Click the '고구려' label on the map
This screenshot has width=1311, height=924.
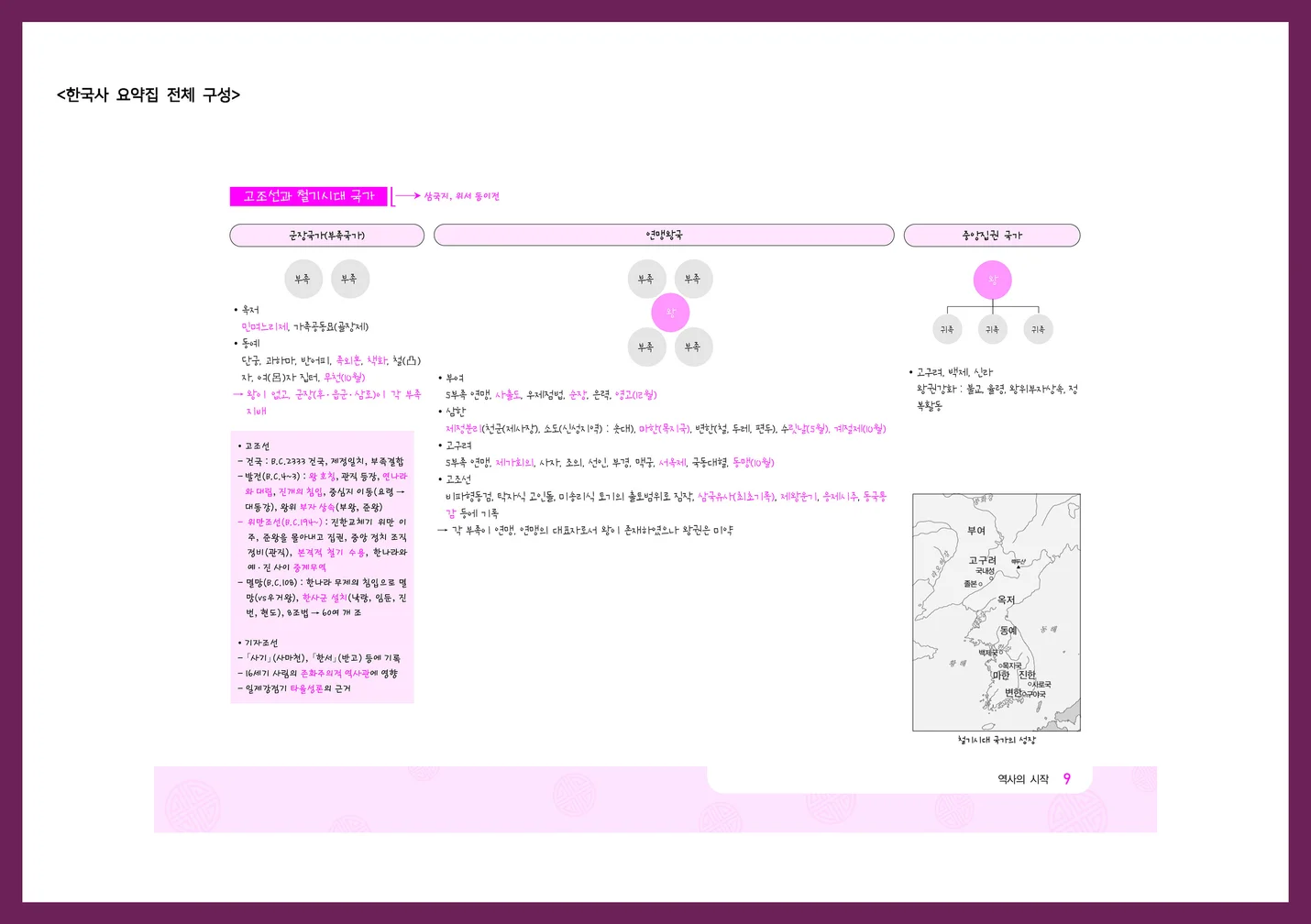click(982, 560)
